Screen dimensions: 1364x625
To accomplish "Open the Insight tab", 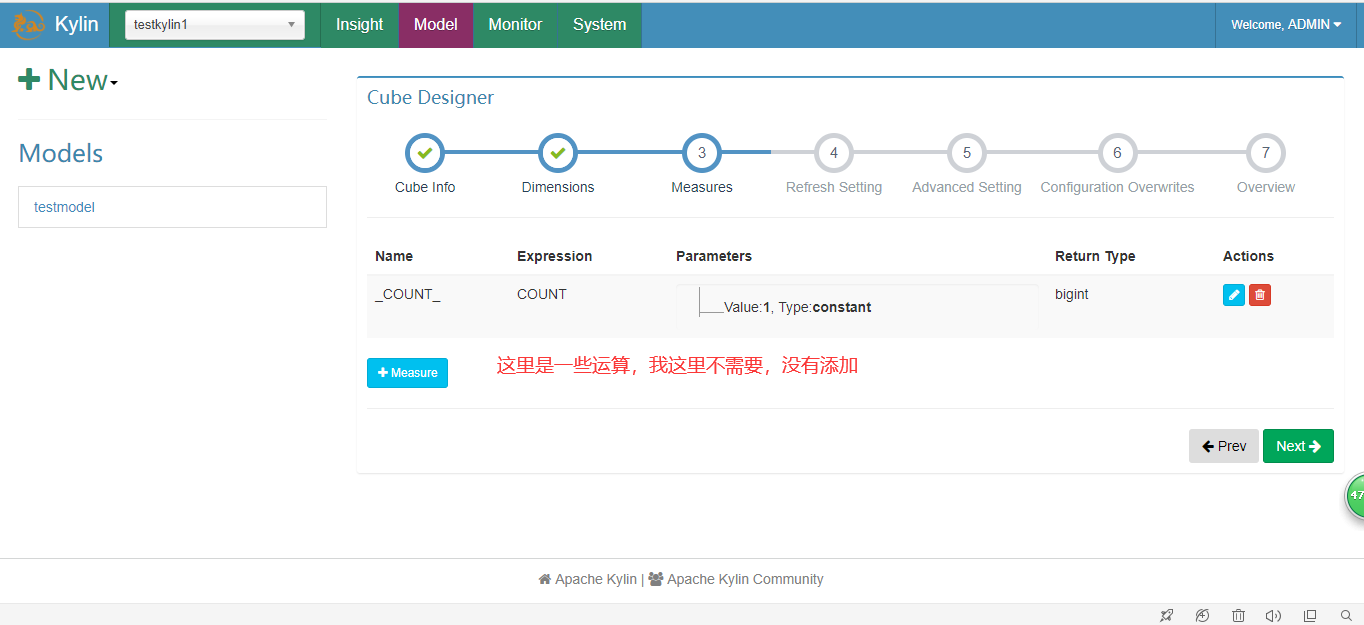I will (359, 25).
